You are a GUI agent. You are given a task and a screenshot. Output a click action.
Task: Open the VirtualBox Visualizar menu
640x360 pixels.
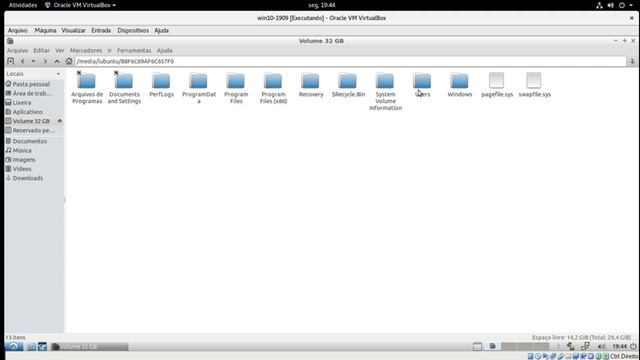[x=73, y=30]
